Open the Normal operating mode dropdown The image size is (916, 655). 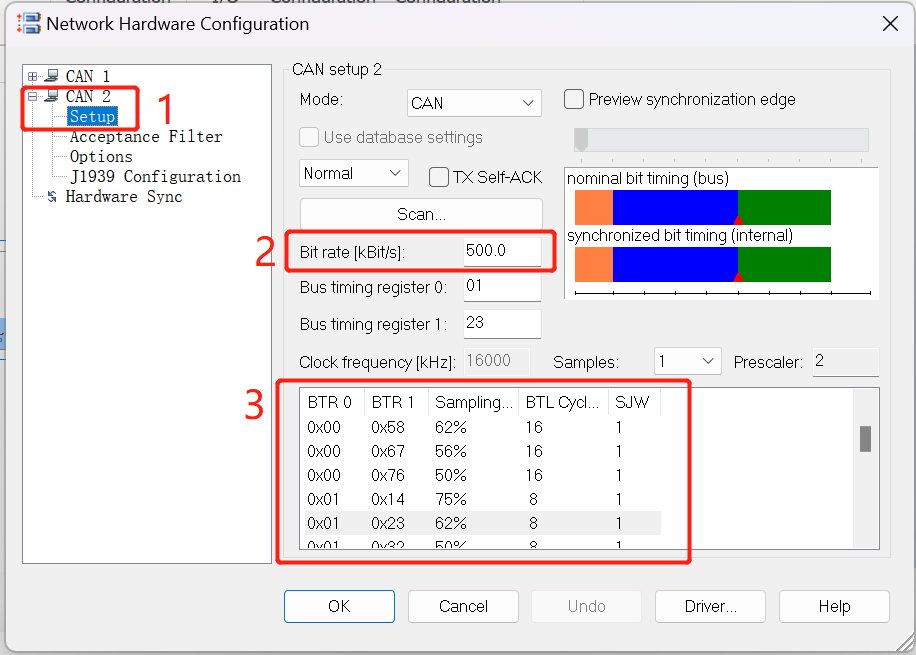(x=353, y=174)
